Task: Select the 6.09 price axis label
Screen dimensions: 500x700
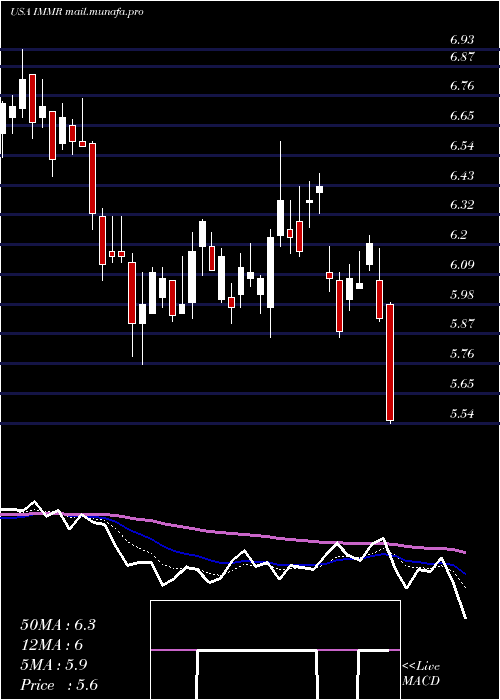Action: 462,265
